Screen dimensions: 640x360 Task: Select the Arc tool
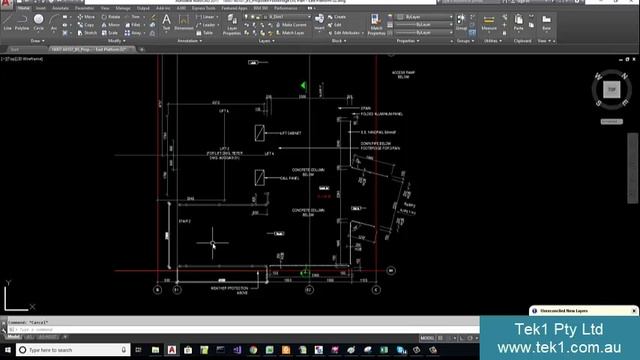click(53, 22)
